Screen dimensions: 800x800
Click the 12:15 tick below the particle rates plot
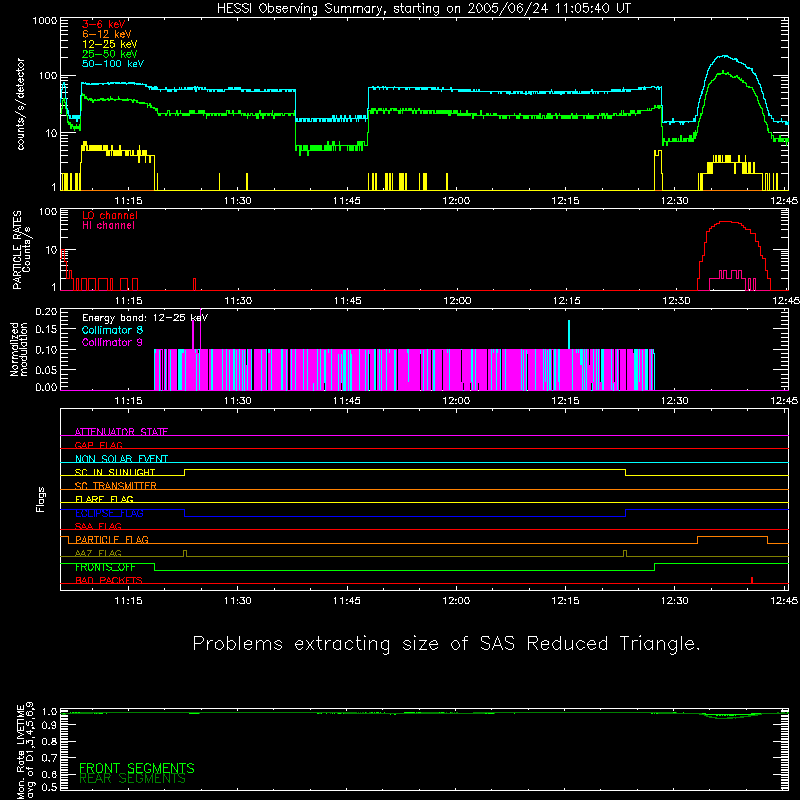[566, 301]
